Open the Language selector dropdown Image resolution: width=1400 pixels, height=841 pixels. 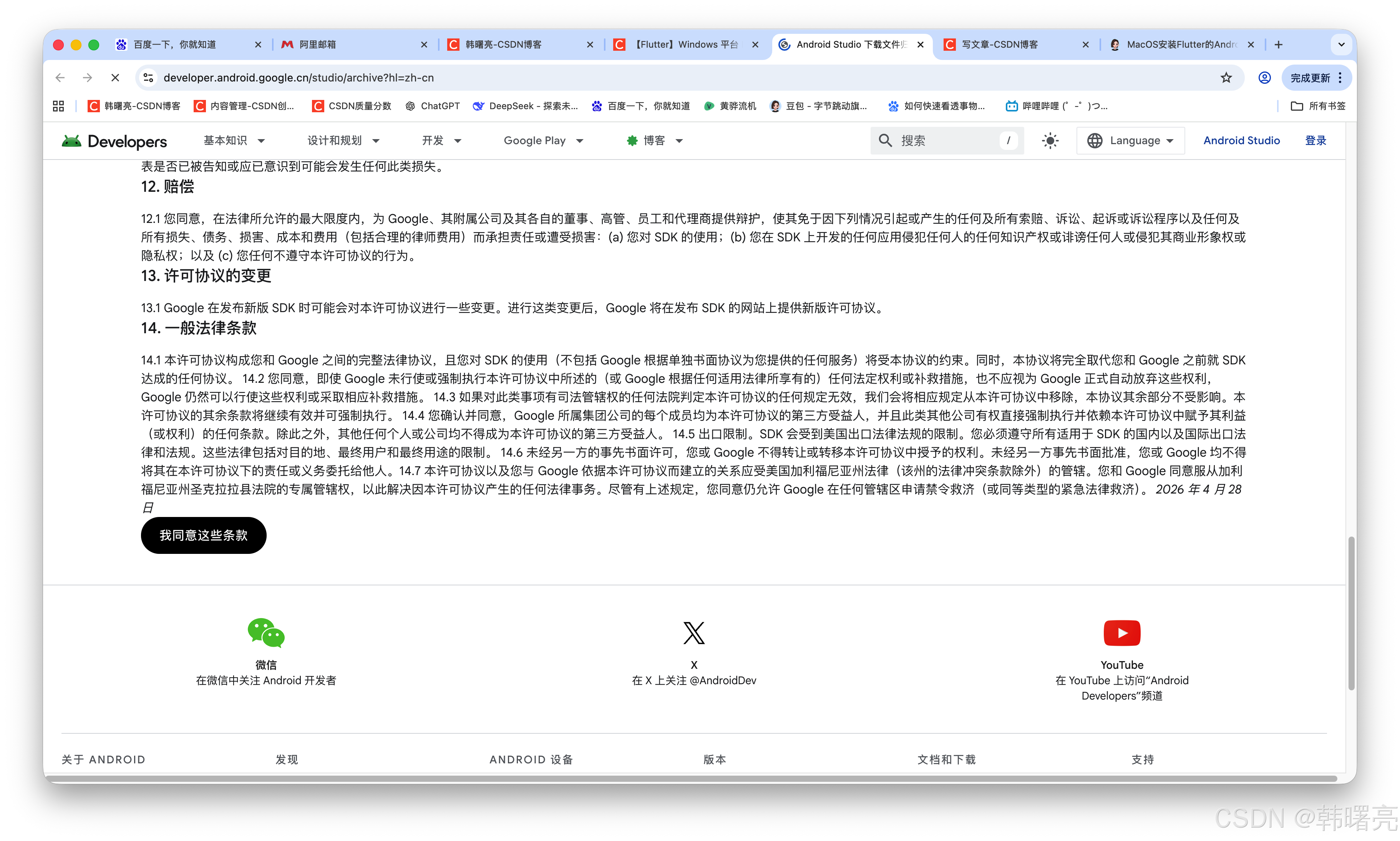click(x=1130, y=141)
